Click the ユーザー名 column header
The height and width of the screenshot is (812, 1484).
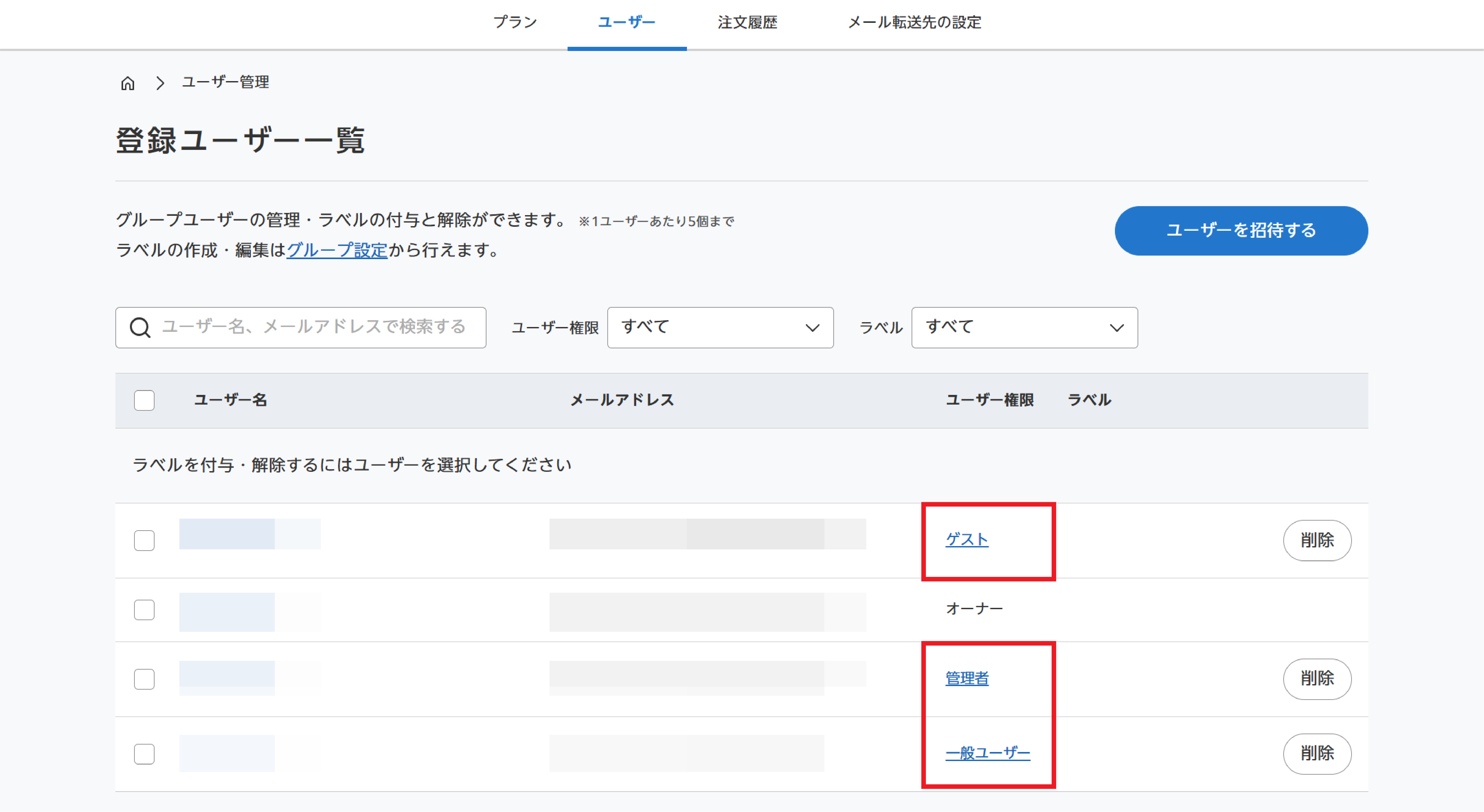230,400
